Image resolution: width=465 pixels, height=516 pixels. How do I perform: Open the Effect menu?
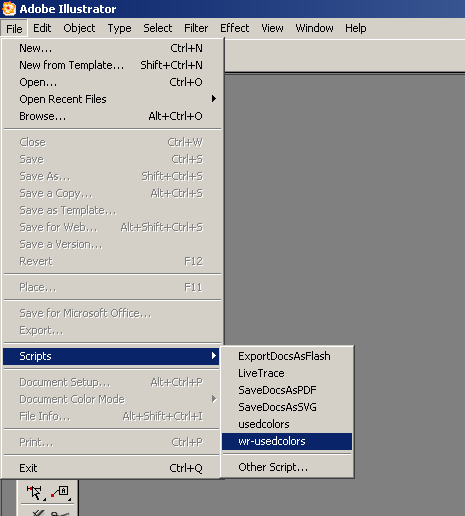tap(234, 28)
